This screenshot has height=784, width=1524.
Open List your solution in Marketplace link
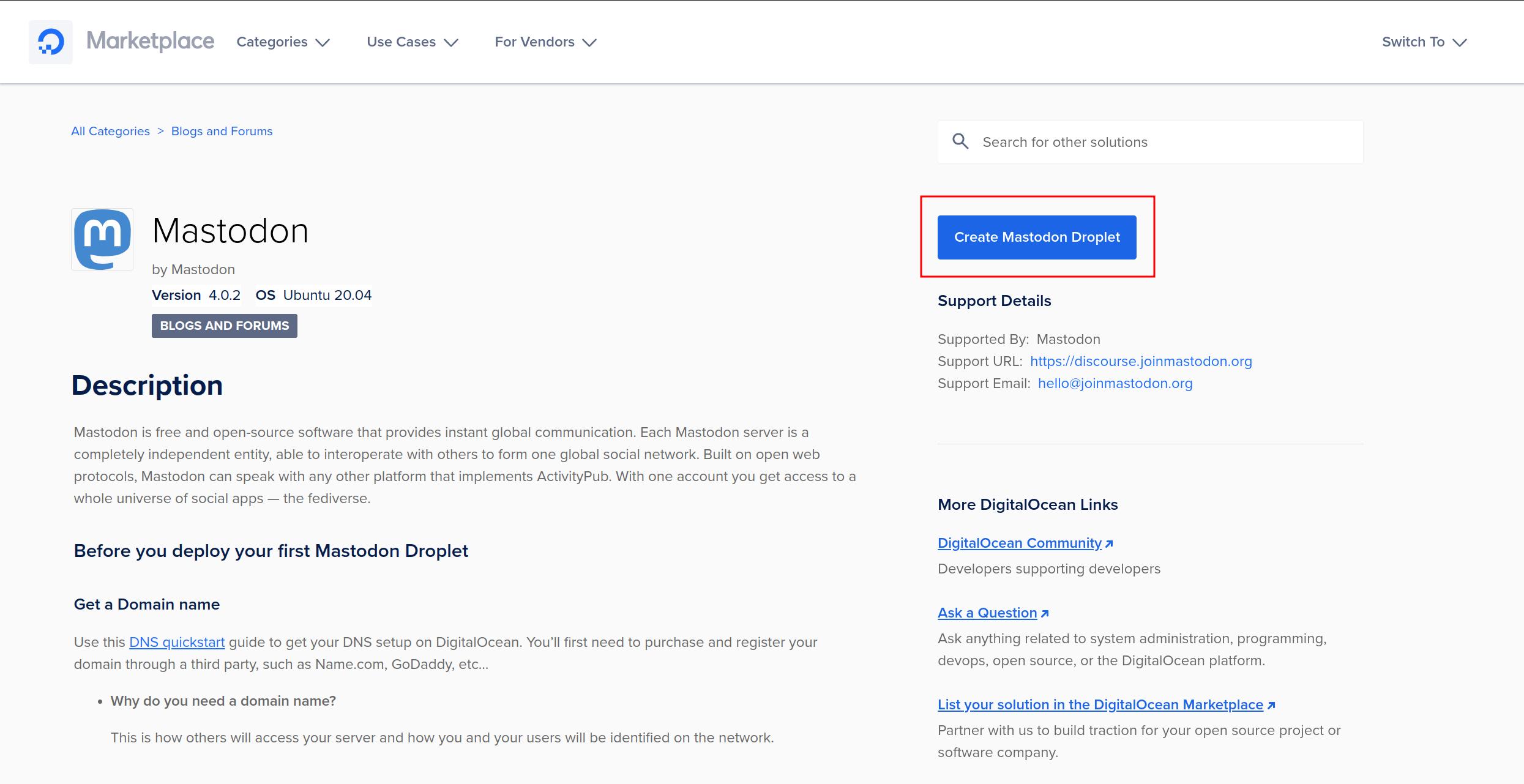pos(1106,704)
